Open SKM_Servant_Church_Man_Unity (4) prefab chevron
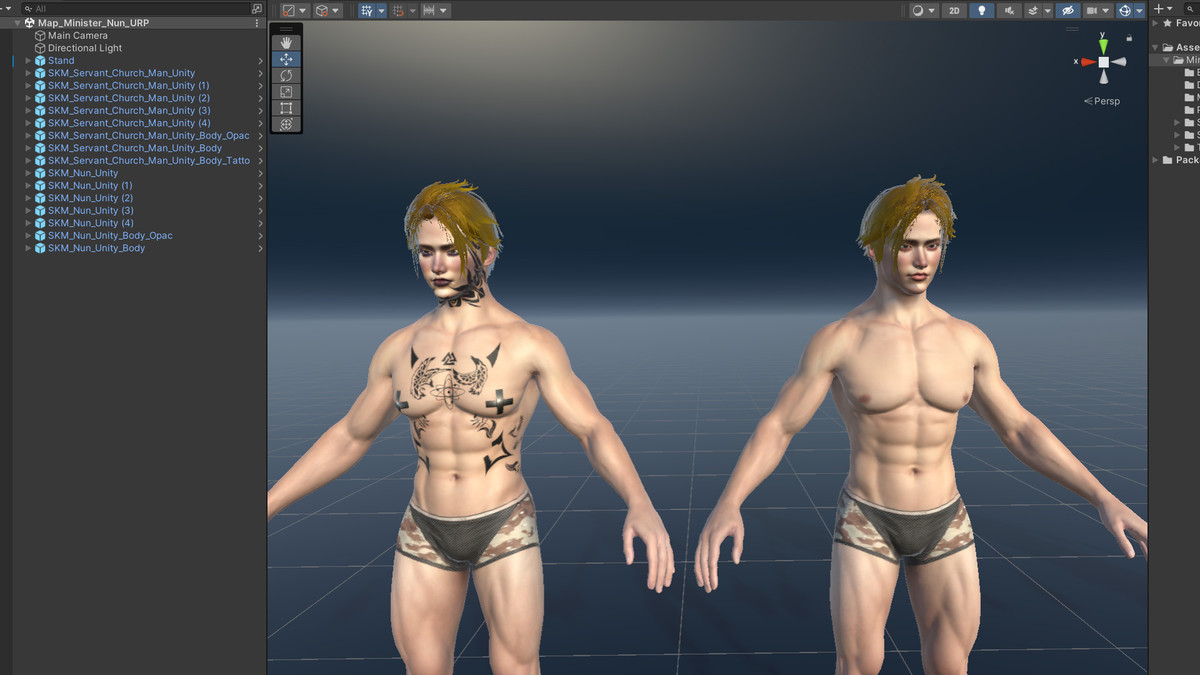1200x675 pixels. (260, 123)
